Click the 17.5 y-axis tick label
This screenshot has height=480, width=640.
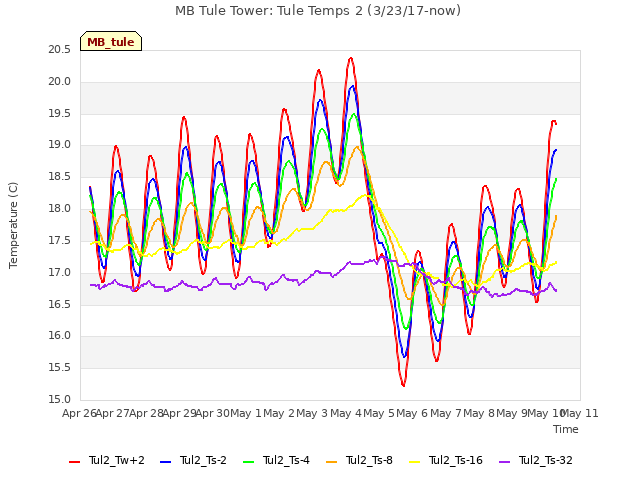click(x=60, y=240)
